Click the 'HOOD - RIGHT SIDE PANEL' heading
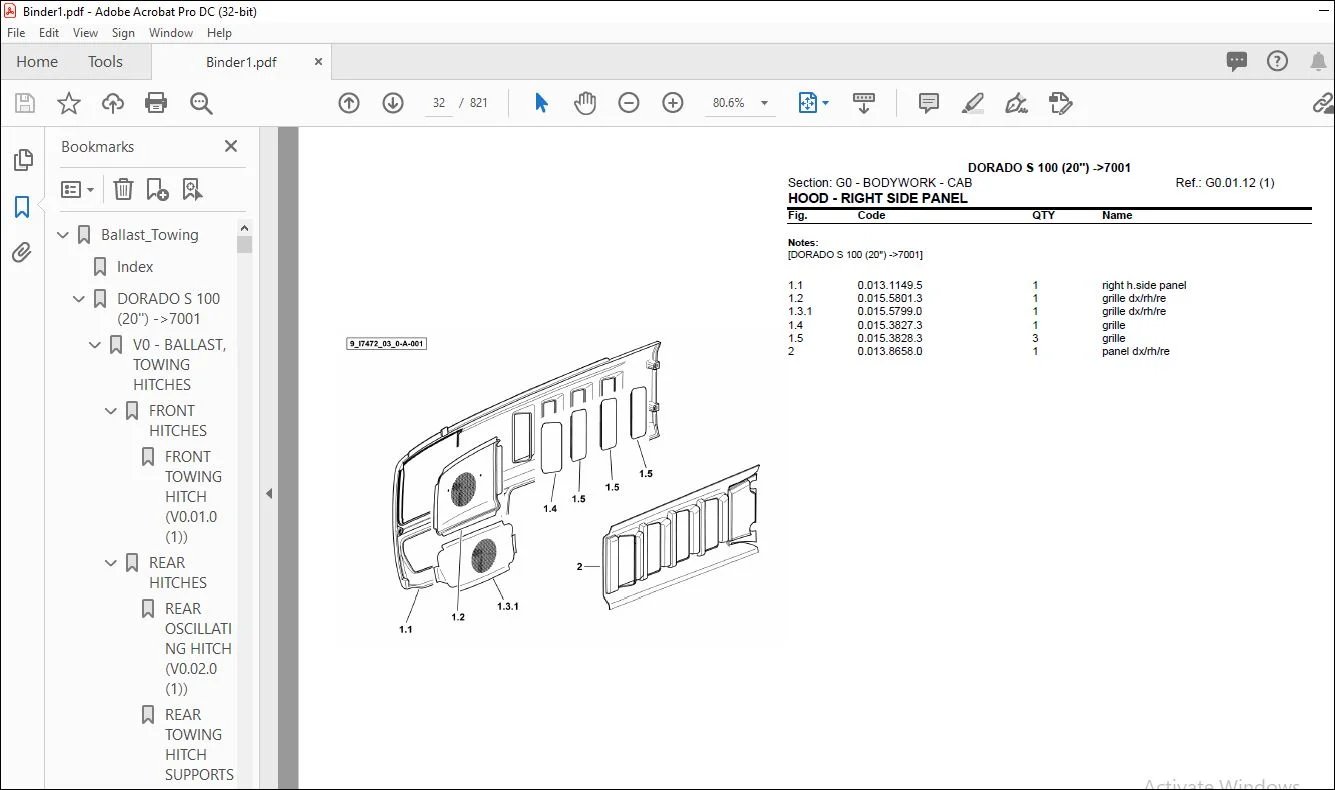This screenshot has height=790, width=1335. [878, 198]
